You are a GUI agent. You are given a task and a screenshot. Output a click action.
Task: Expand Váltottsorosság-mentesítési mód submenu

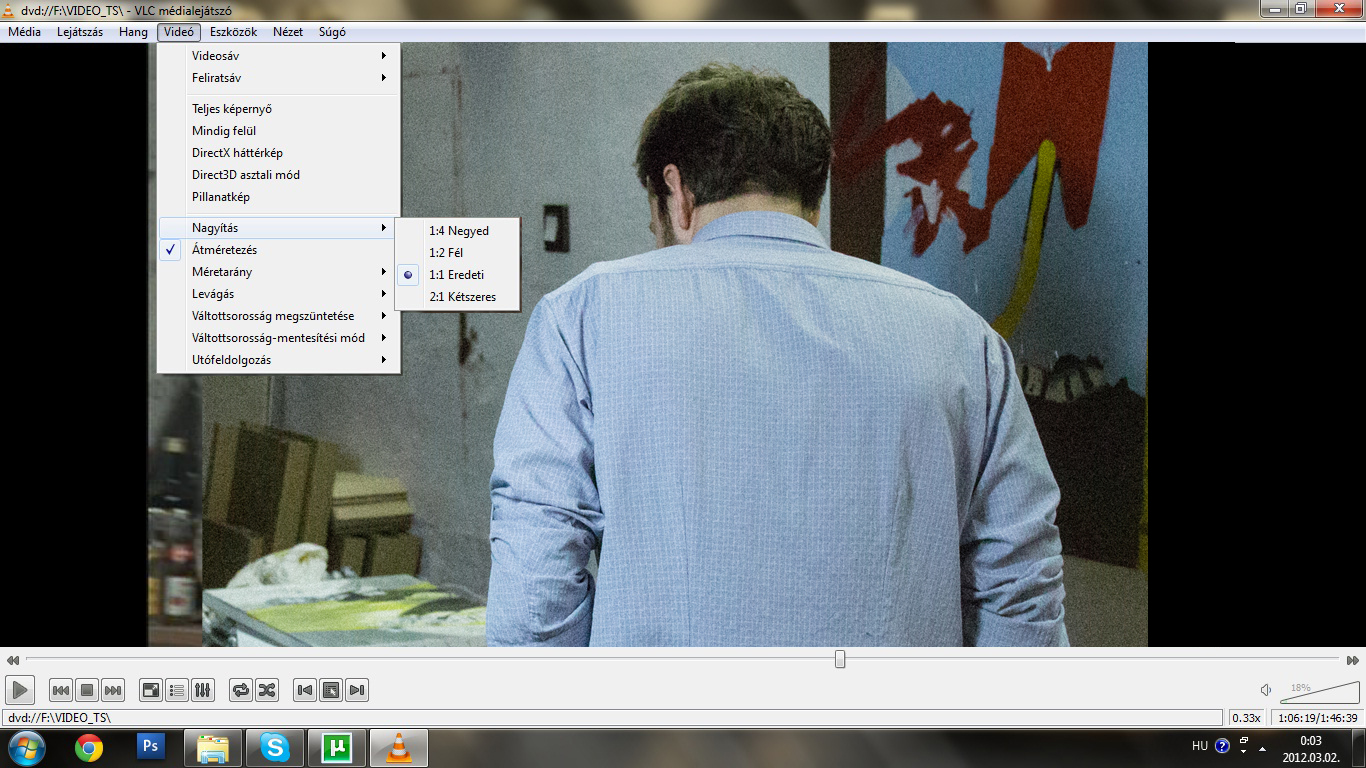(279, 338)
